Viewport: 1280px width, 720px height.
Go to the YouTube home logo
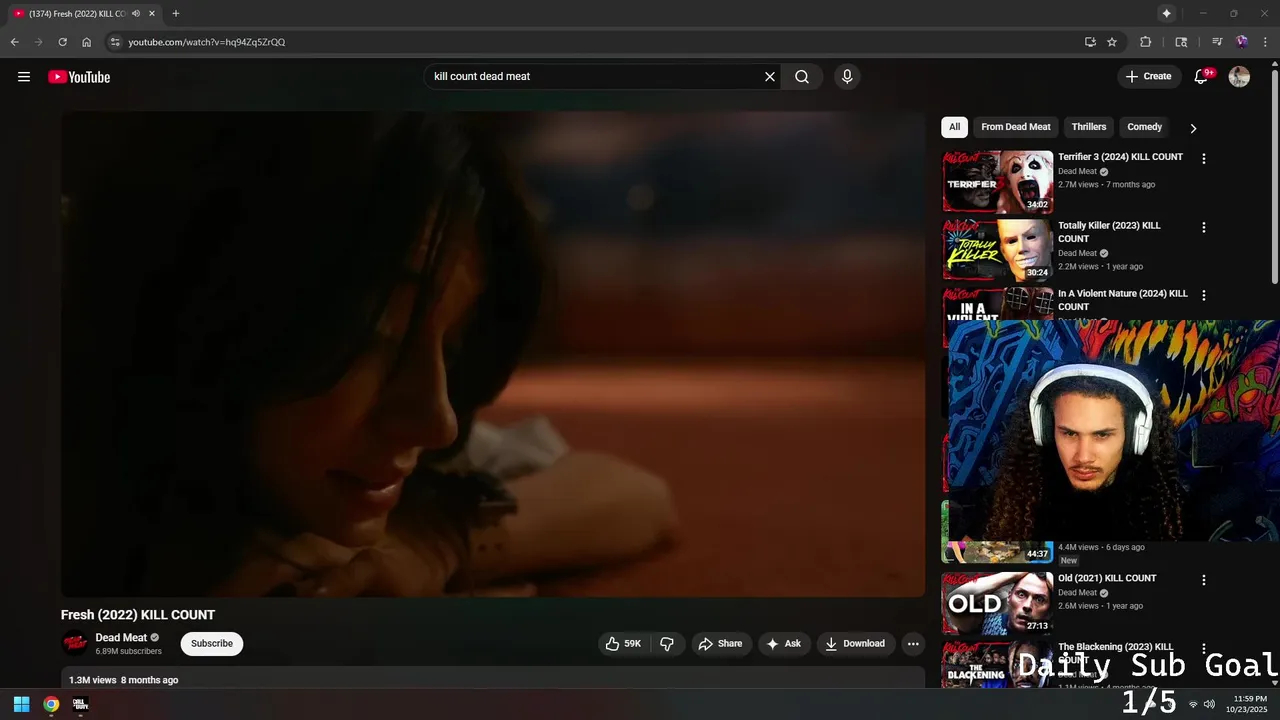(x=79, y=77)
